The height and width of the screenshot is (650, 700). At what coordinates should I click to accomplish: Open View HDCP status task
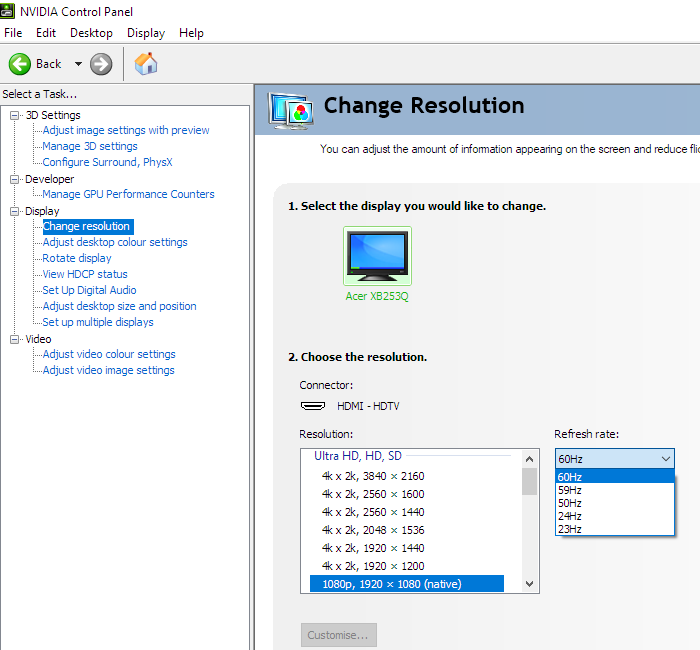pos(85,274)
